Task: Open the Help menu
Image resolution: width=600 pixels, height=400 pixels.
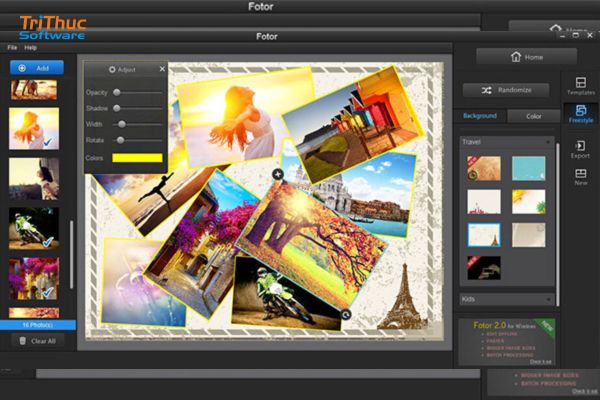Action: 31,47
